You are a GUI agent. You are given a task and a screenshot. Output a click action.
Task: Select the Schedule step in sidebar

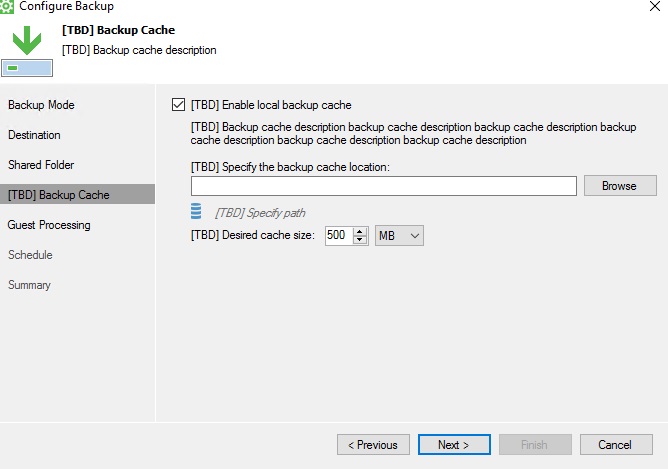click(x=30, y=255)
